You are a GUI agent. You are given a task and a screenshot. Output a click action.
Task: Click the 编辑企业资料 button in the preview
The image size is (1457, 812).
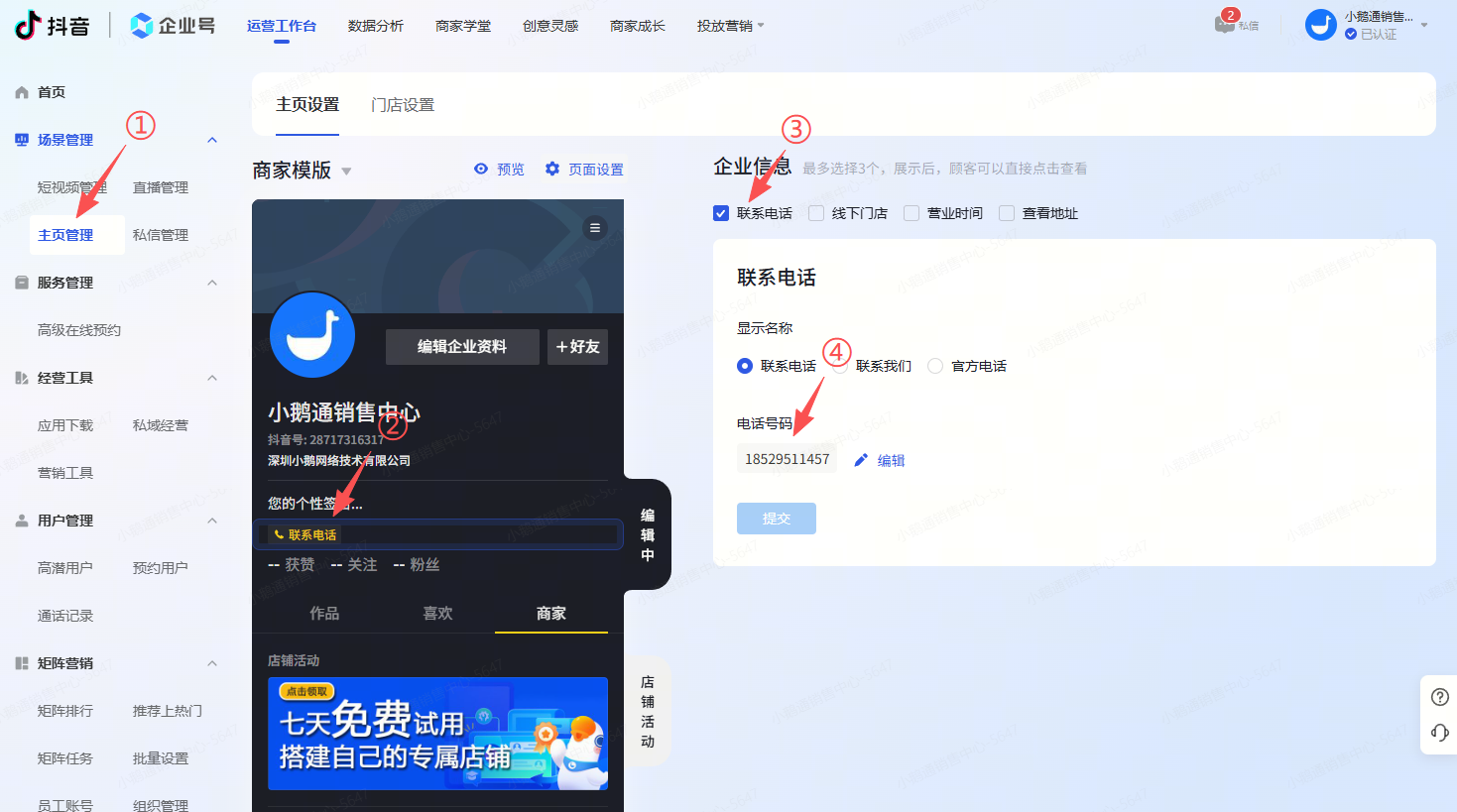coord(462,346)
